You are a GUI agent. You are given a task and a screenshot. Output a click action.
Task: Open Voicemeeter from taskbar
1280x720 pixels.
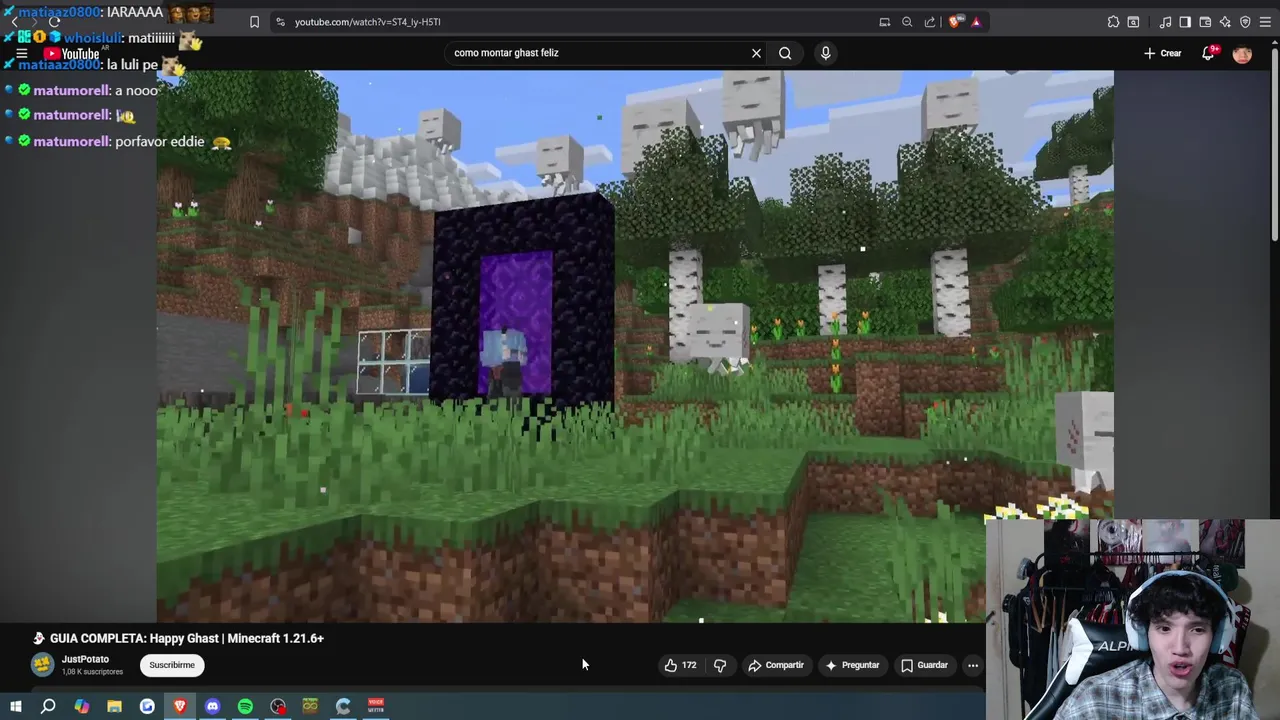tap(376, 707)
